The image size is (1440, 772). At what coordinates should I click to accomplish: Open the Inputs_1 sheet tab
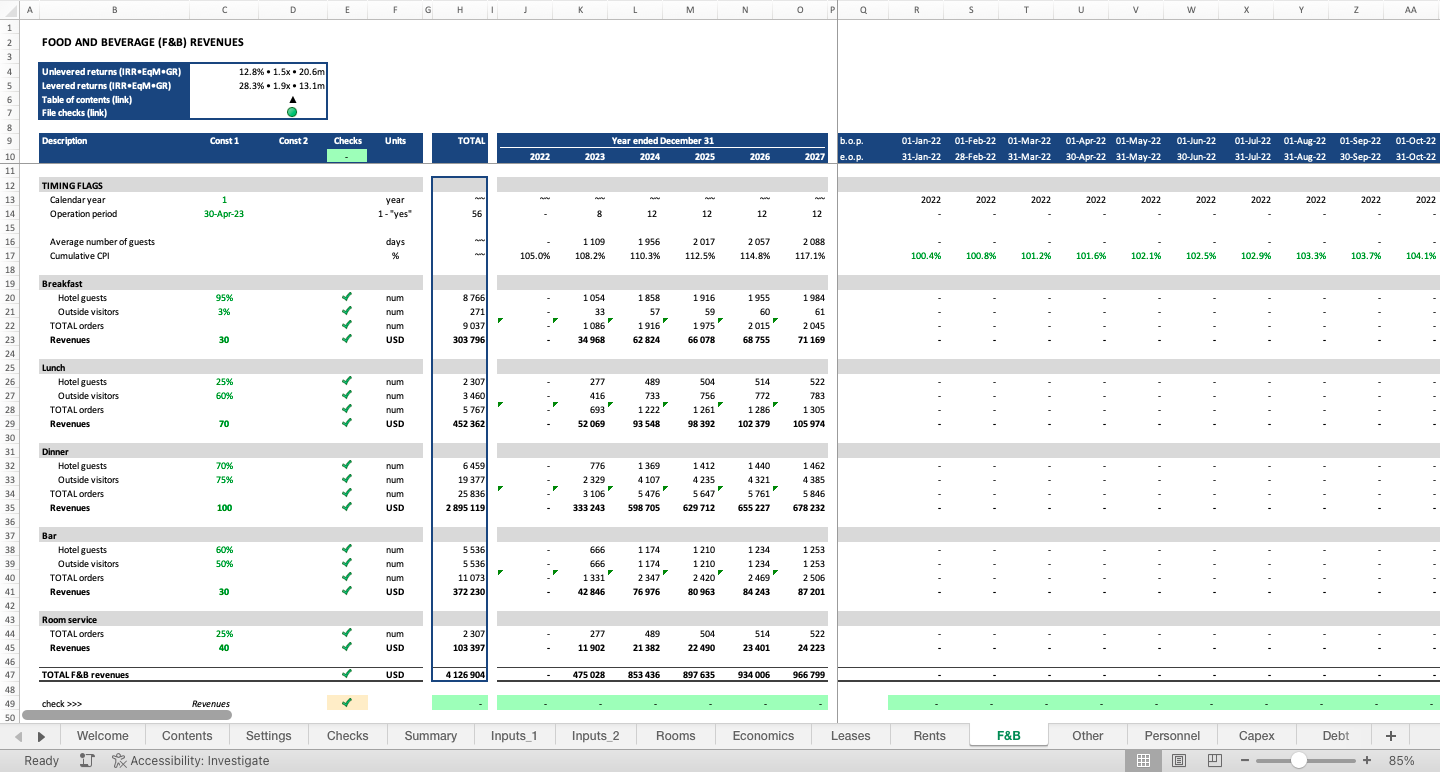[514, 736]
